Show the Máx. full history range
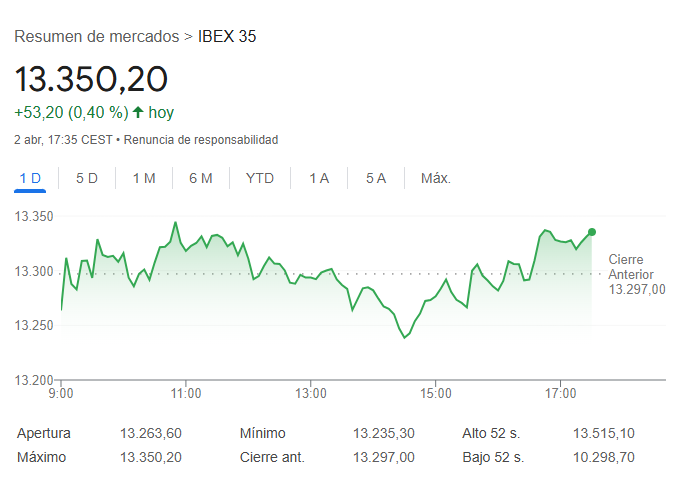 tap(436, 179)
